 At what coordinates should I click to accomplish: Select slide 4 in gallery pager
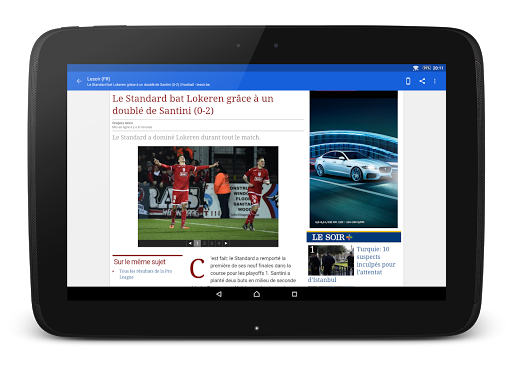point(219,243)
